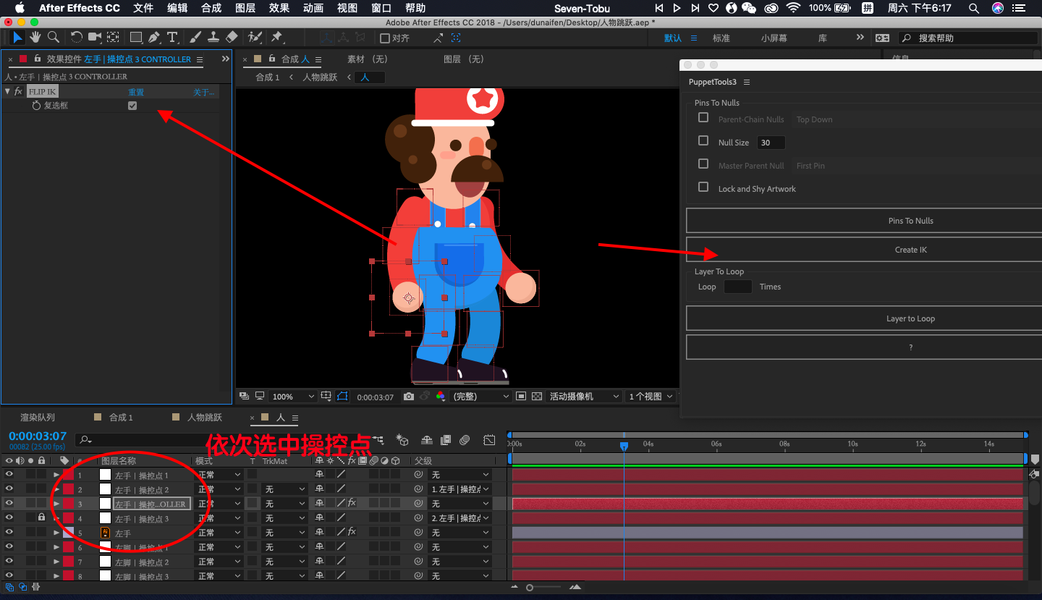Open the Wi-Fi menu bar icon

793,8
